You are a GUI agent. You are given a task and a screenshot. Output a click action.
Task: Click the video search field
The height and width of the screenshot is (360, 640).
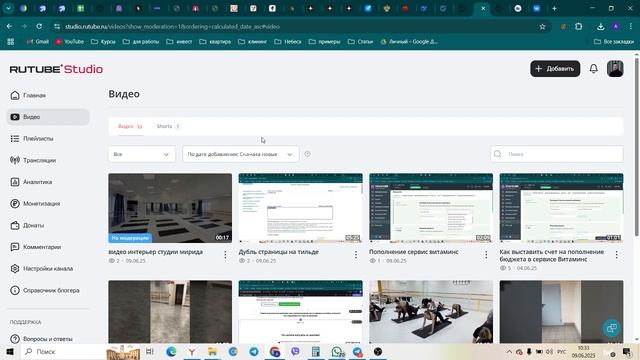557,154
